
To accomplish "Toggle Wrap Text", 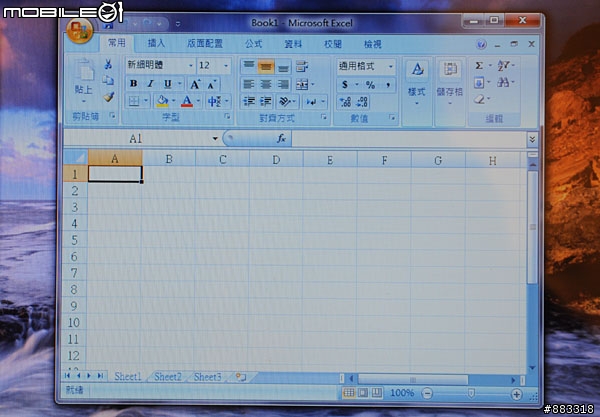I will pyautogui.click(x=302, y=67).
